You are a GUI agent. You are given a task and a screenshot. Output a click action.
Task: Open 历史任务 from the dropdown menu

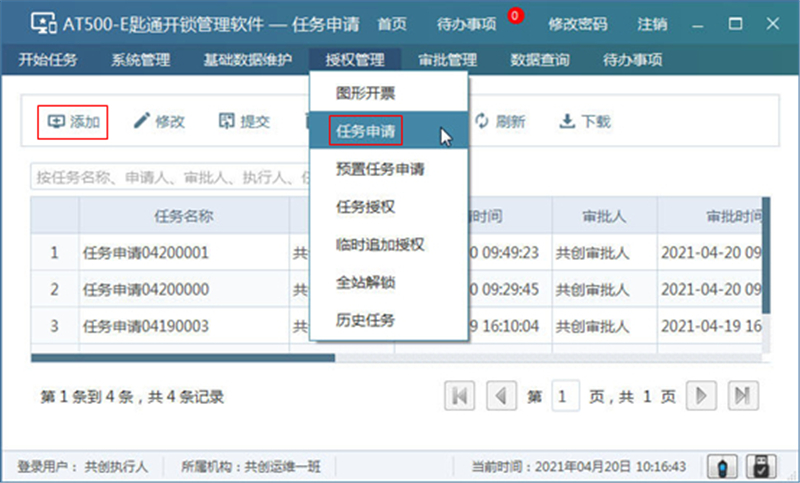click(365, 320)
